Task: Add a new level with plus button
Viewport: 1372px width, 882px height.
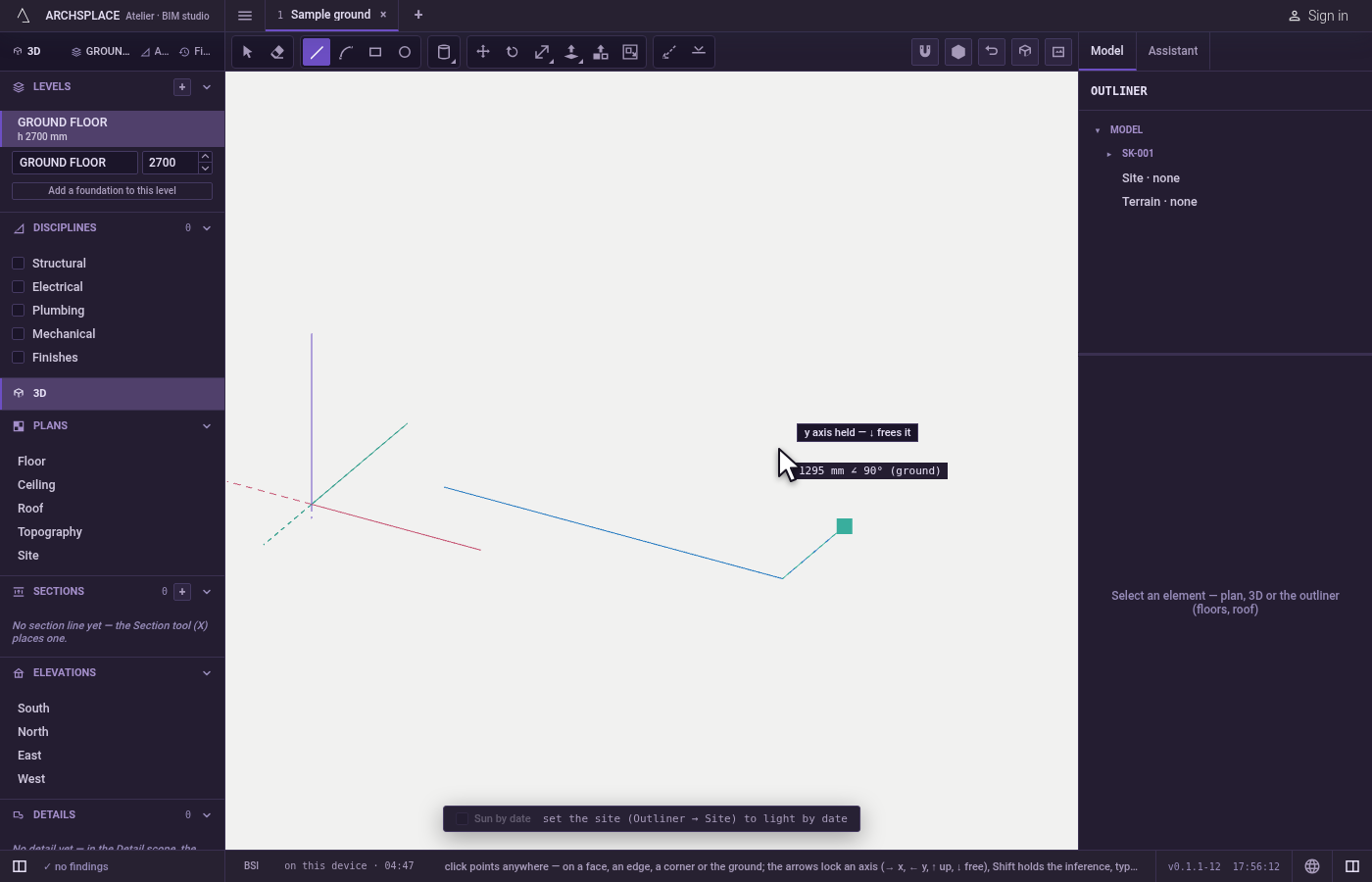Action: (x=182, y=87)
